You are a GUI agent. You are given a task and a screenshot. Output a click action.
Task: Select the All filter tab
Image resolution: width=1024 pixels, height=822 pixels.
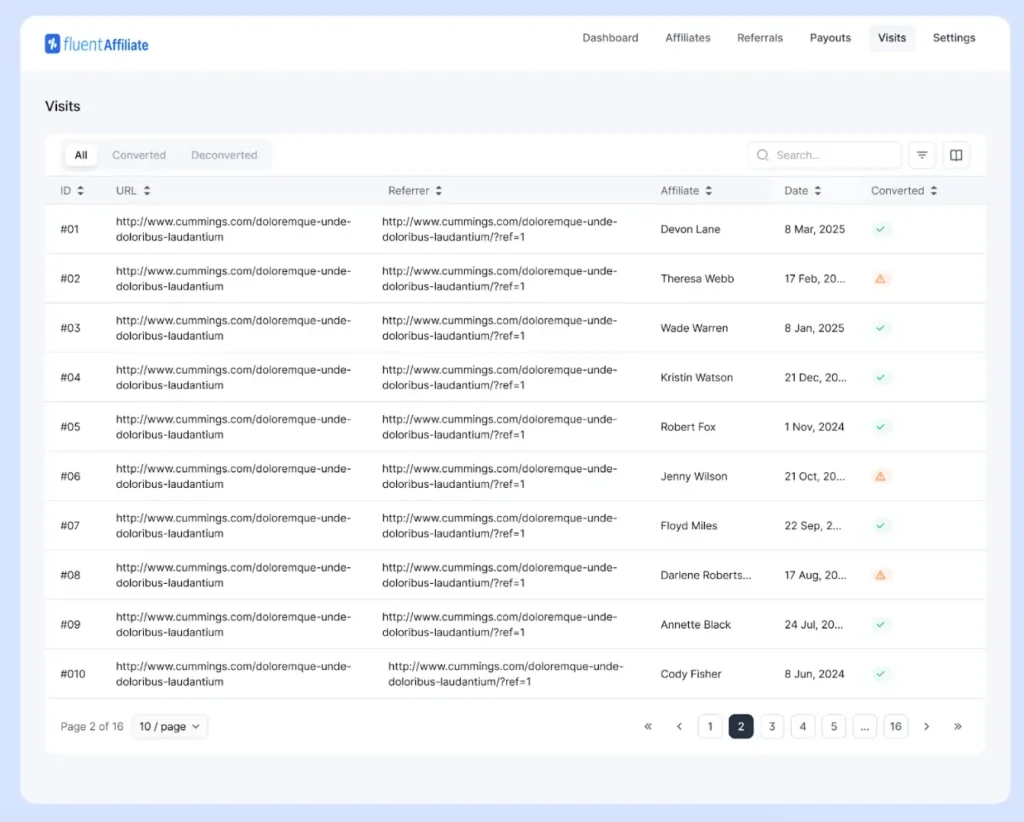81,155
